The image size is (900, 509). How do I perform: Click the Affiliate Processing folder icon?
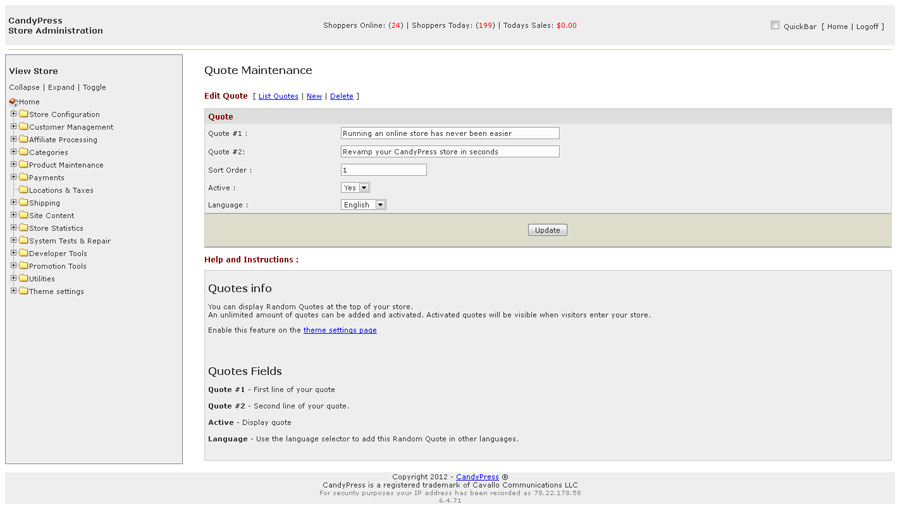click(x=24, y=139)
